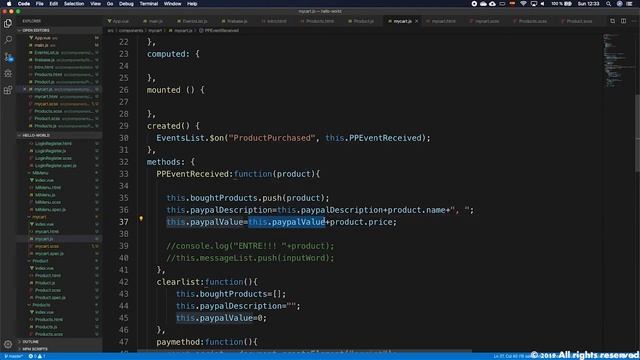Open the Terminal menu

pyautogui.click(x=149, y=4)
